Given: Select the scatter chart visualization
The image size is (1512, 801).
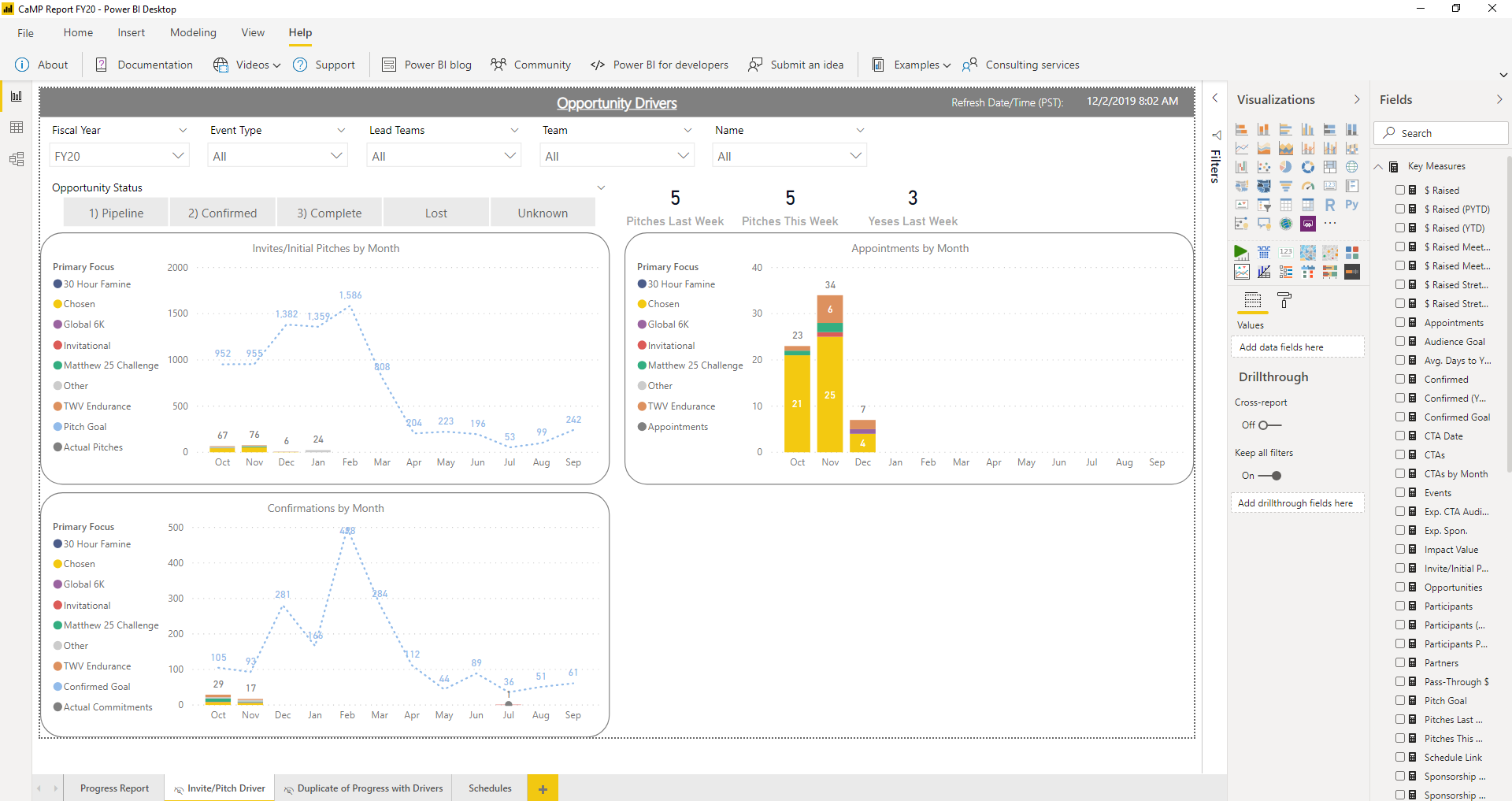Looking at the screenshot, I should (1264, 167).
